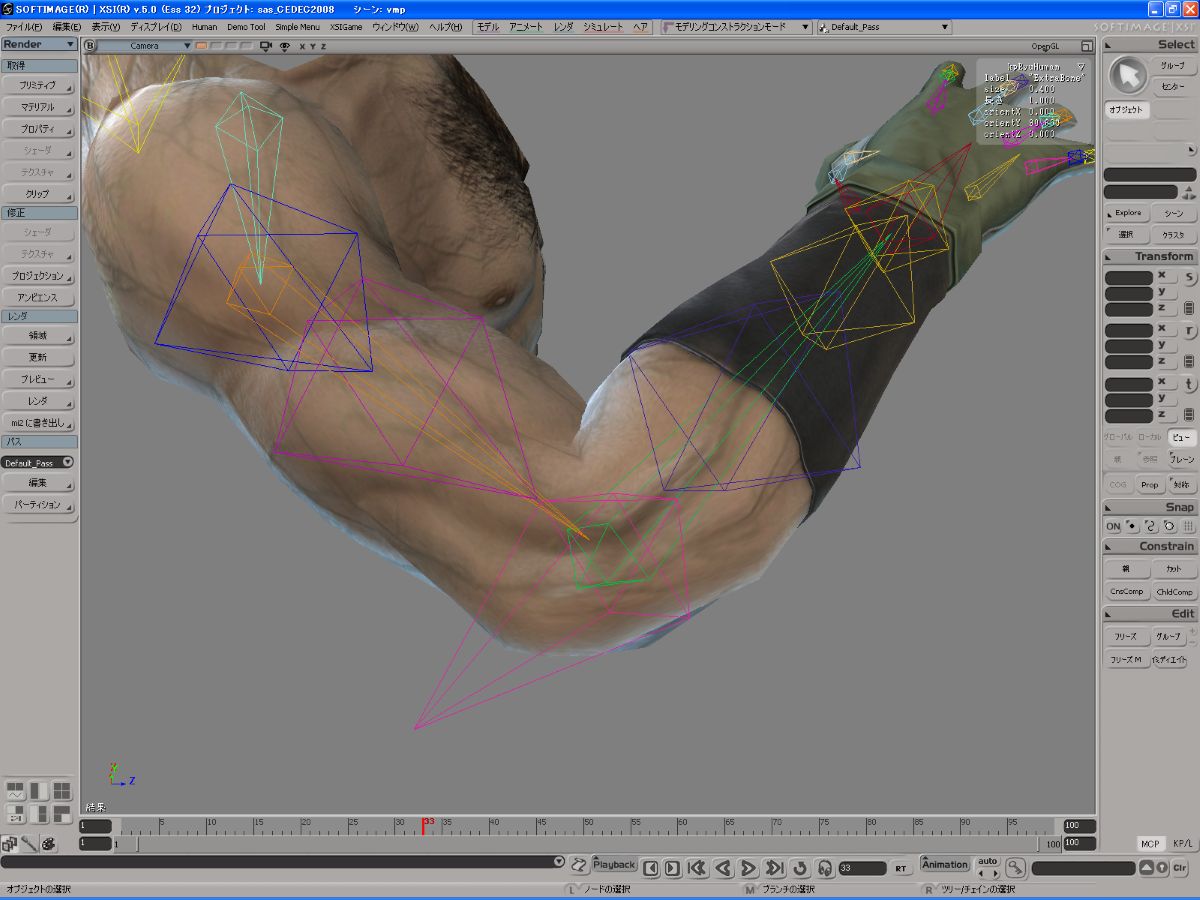Click the Explore button
Viewport: 1200px width, 900px height.
(x=1127, y=213)
